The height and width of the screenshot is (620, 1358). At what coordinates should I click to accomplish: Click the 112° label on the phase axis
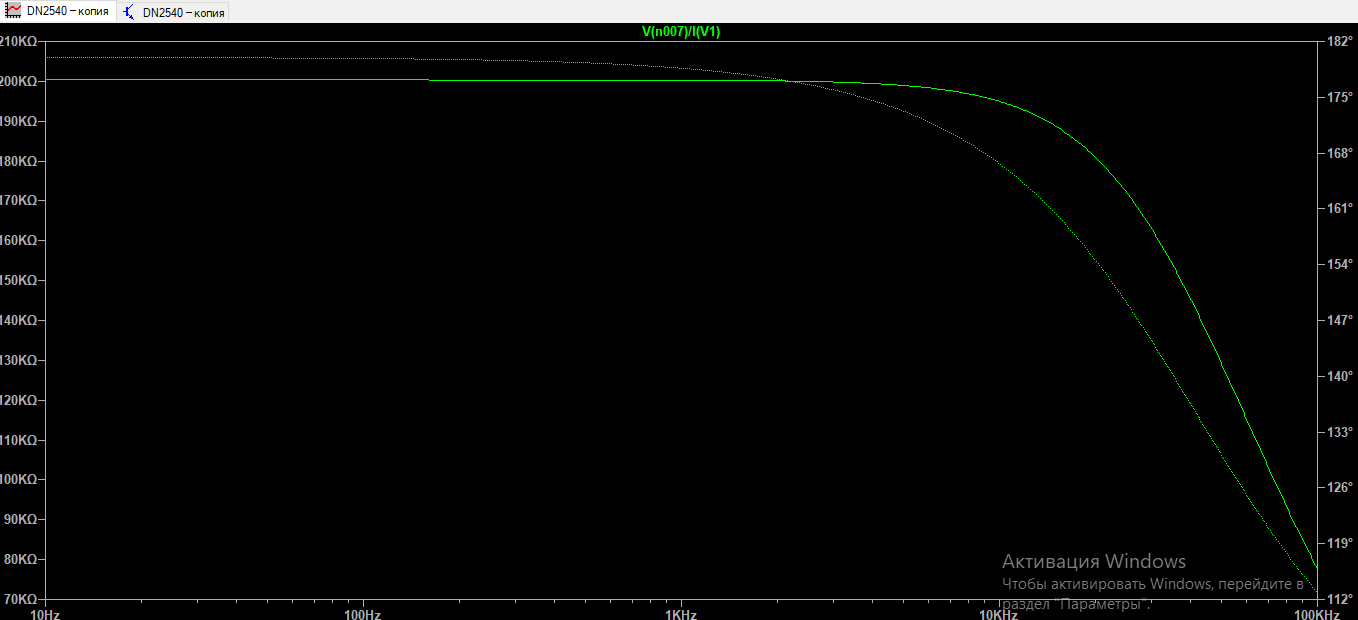[1339, 599]
